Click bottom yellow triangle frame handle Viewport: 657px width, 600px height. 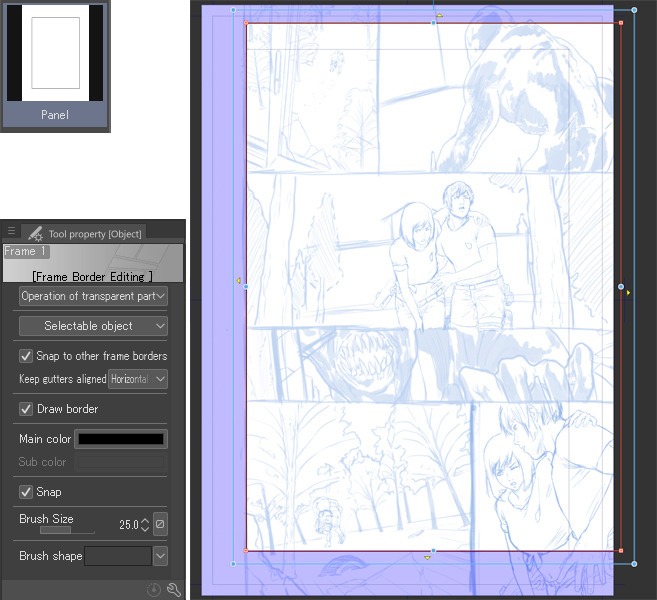tap(427, 558)
